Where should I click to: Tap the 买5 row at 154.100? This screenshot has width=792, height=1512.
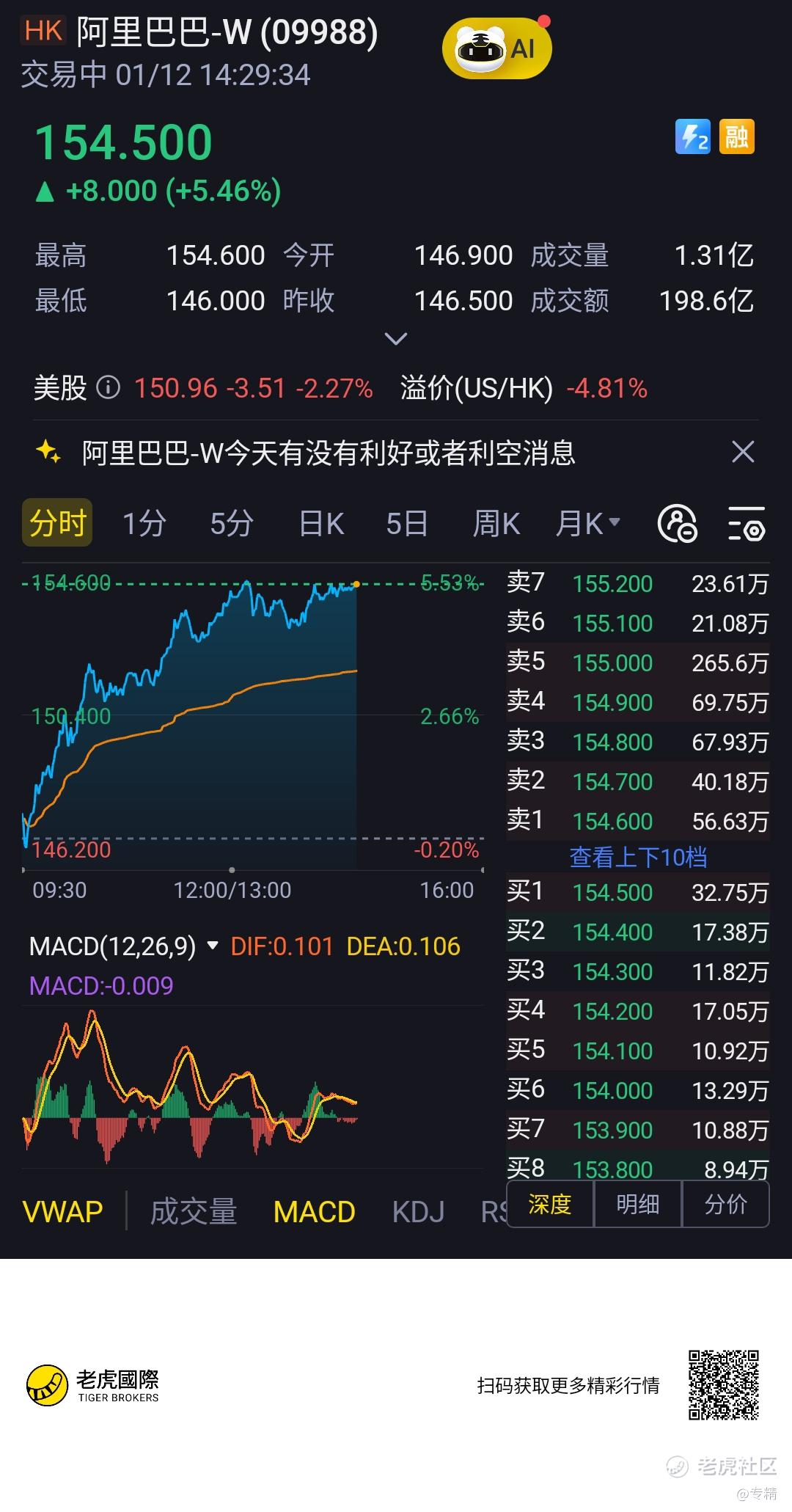(638, 1051)
